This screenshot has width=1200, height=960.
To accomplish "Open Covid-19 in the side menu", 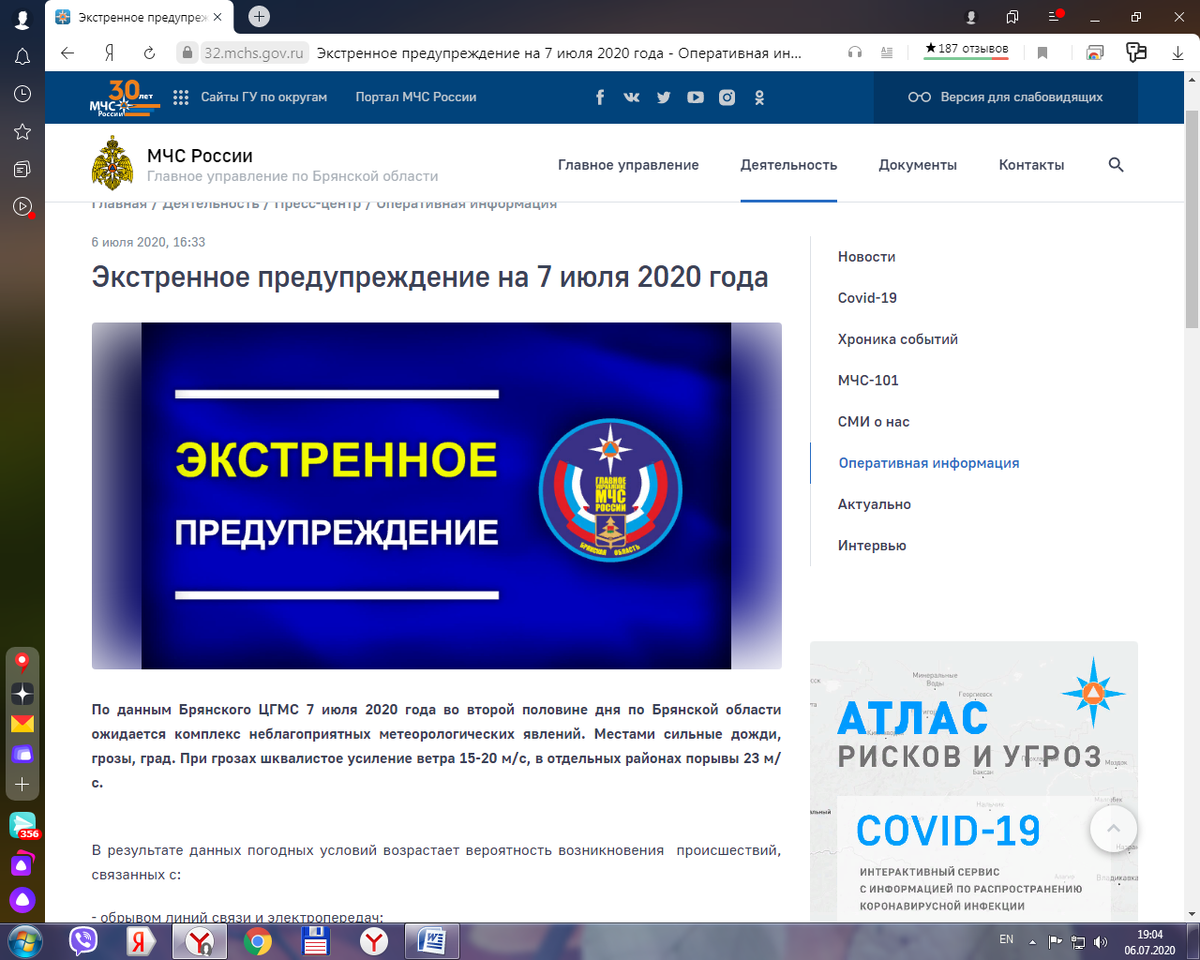I will point(867,298).
